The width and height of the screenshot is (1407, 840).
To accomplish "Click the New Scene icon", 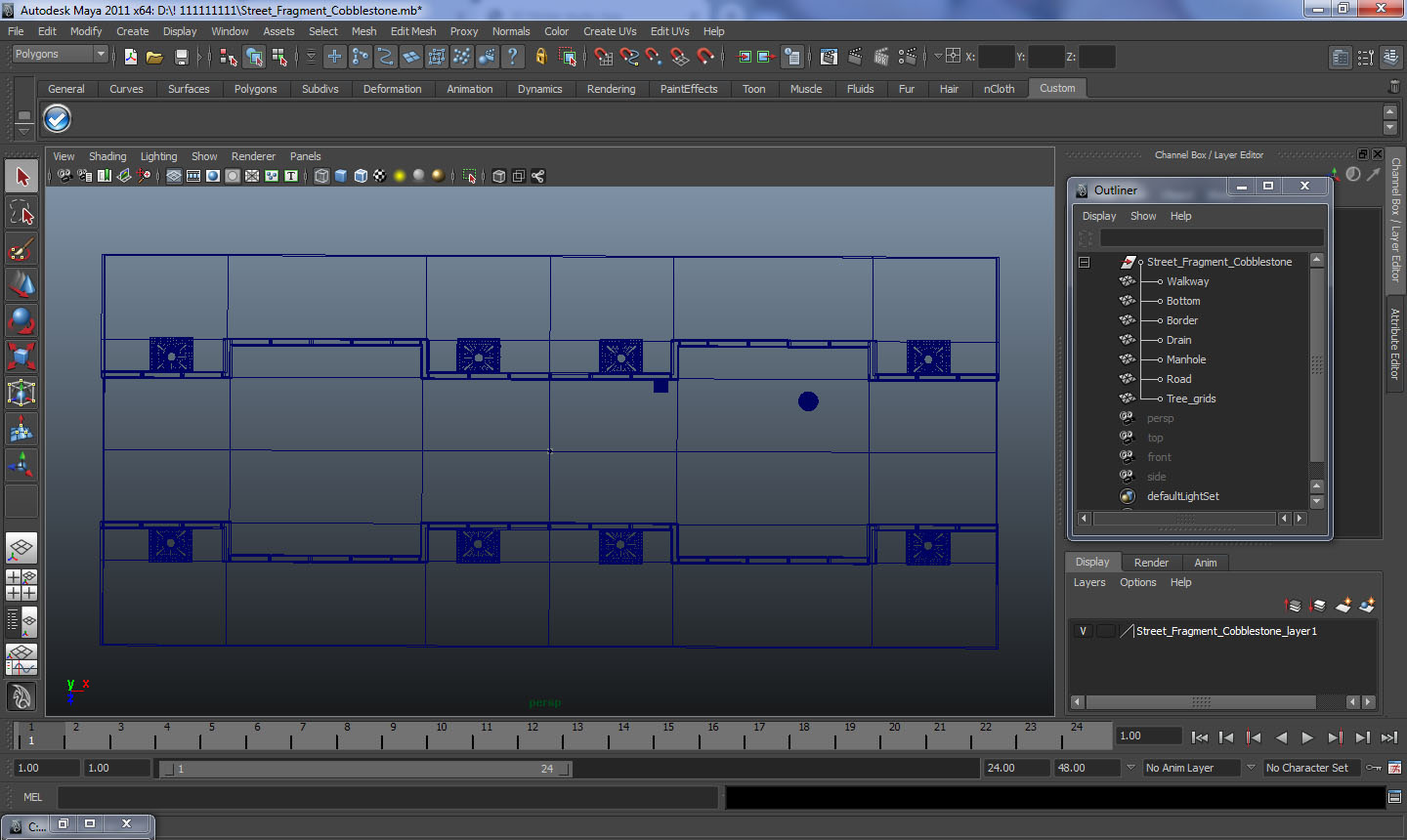I will (131, 57).
